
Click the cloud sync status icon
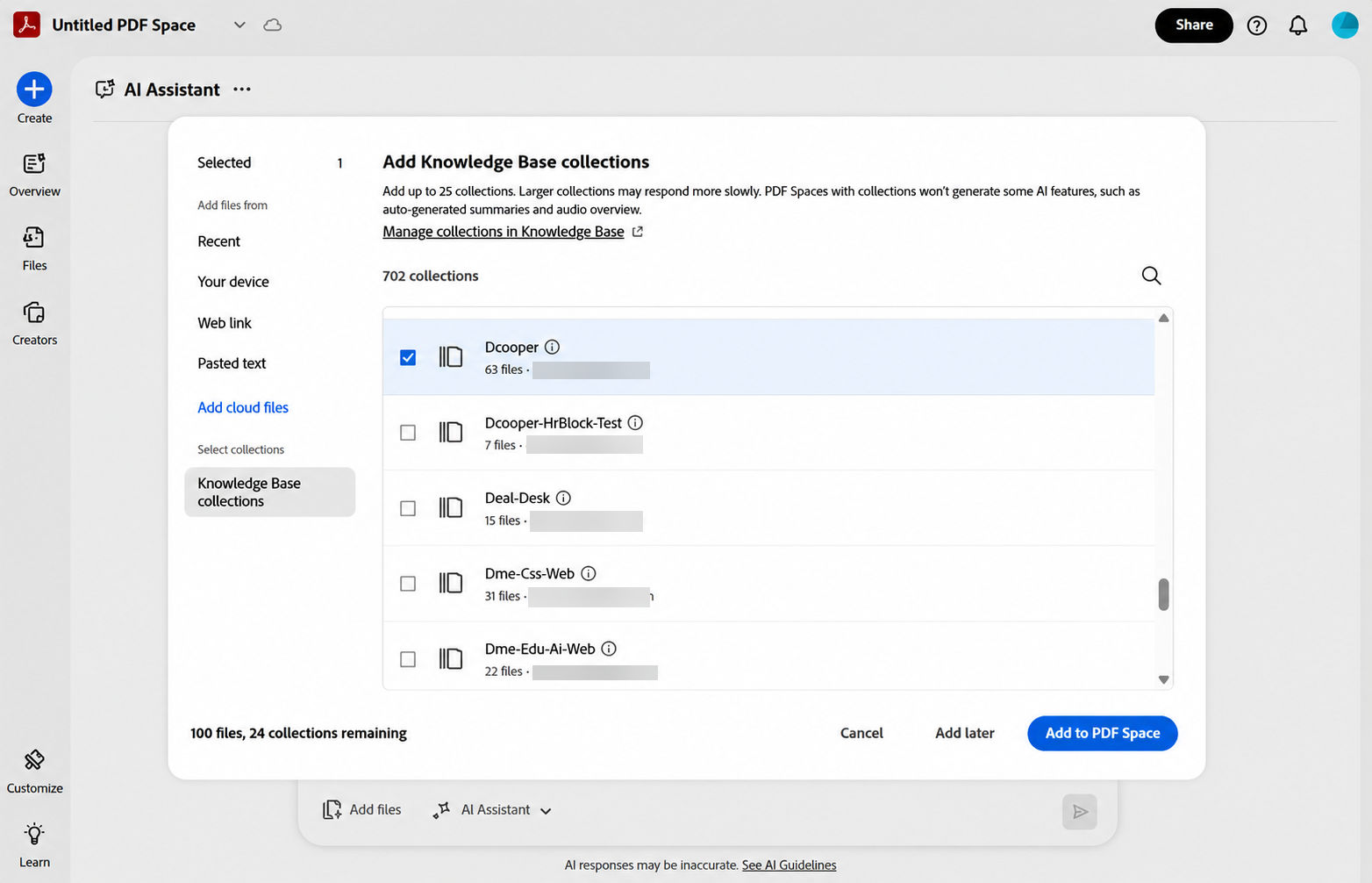[273, 25]
